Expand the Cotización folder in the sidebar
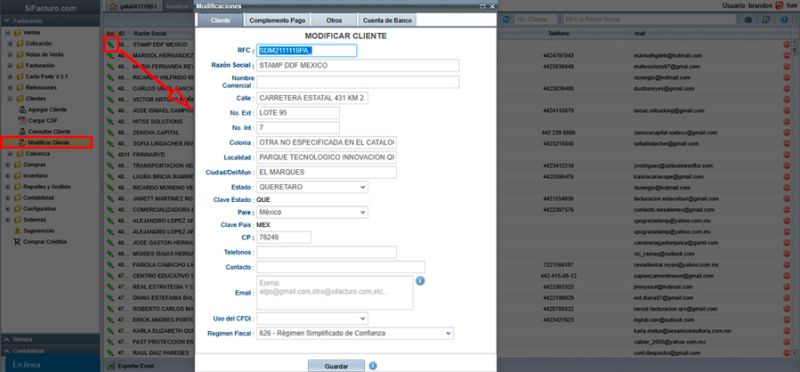800x372 pixels. (10, 43)
